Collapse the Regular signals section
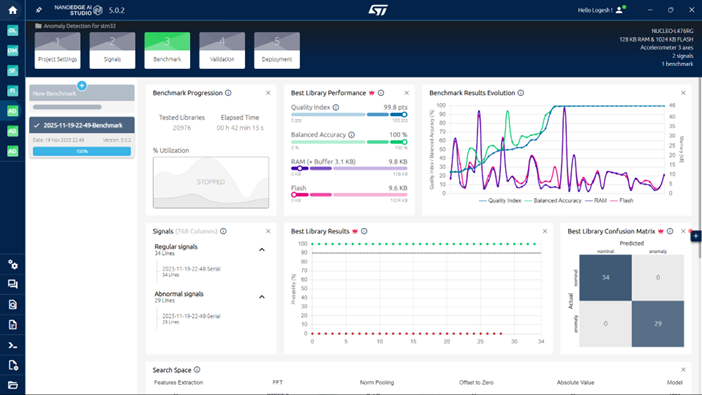 click(x=262, y=249)
